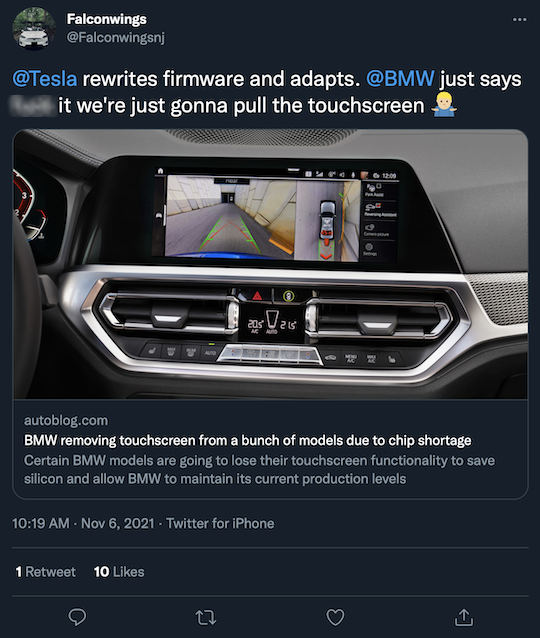
Task: Open the autoblog.com source link
Action: click(x=66, y=420)
